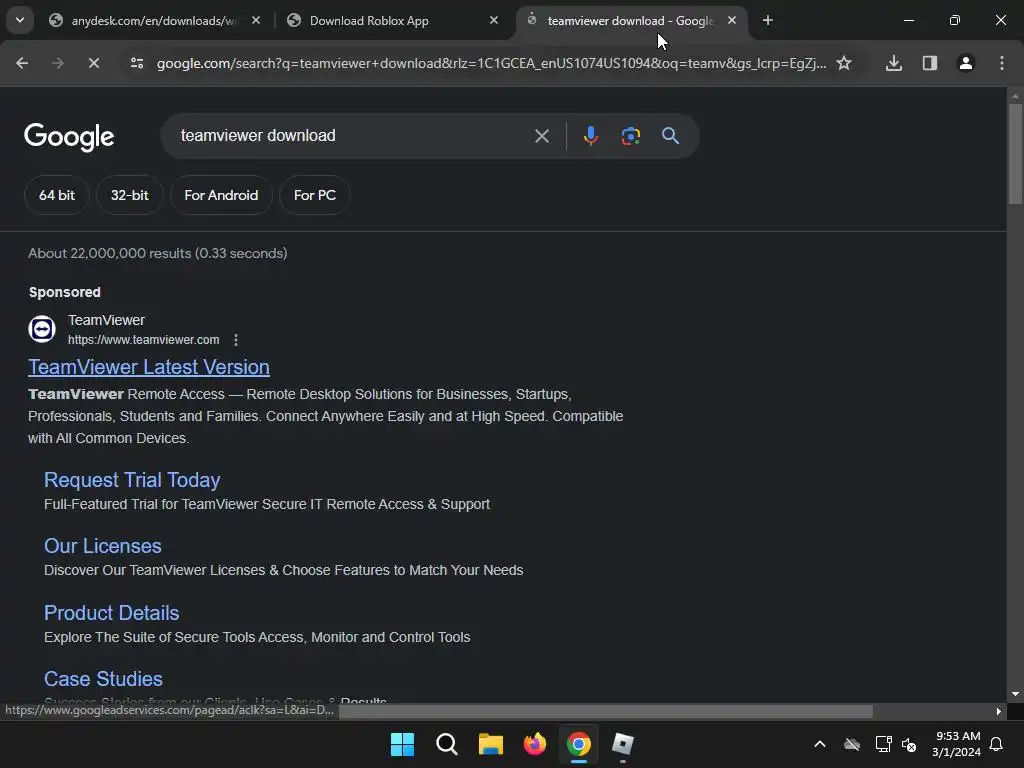Open the clock showing 9:53 AM
1024x768 pixels.
pos(957,744)
